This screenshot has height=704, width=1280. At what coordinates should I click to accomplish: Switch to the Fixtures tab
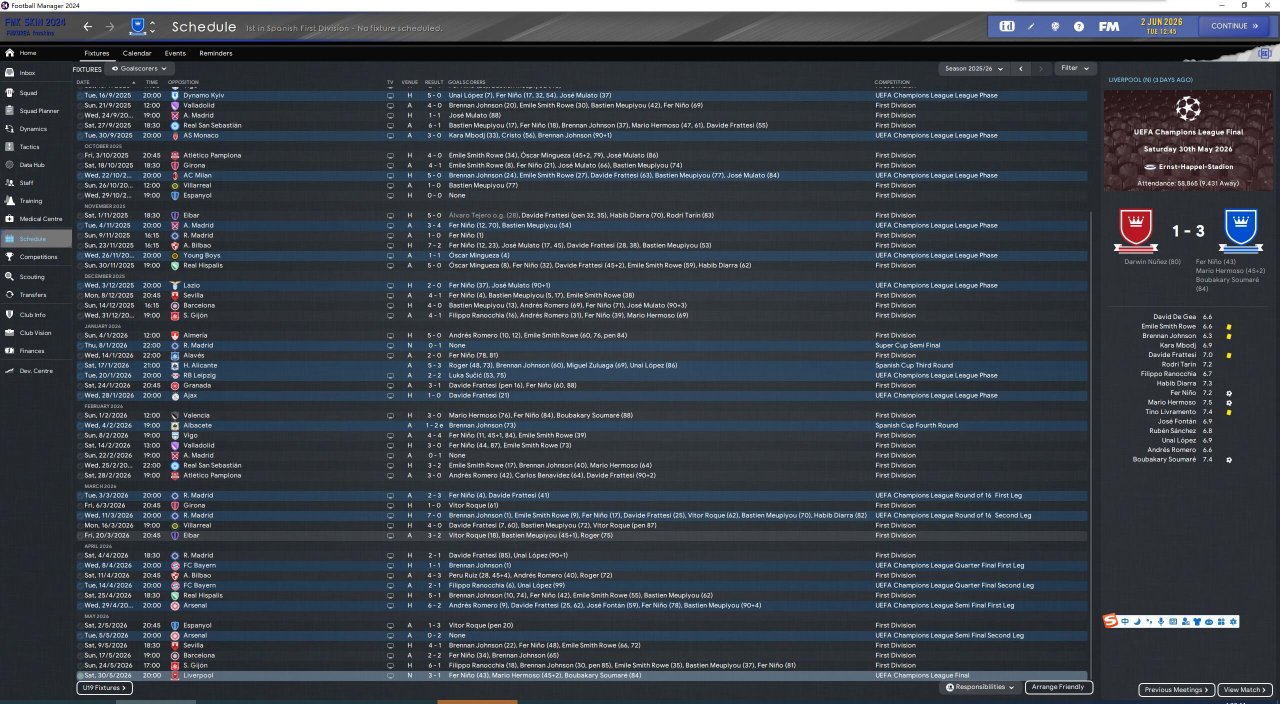(x=97, y=53)
